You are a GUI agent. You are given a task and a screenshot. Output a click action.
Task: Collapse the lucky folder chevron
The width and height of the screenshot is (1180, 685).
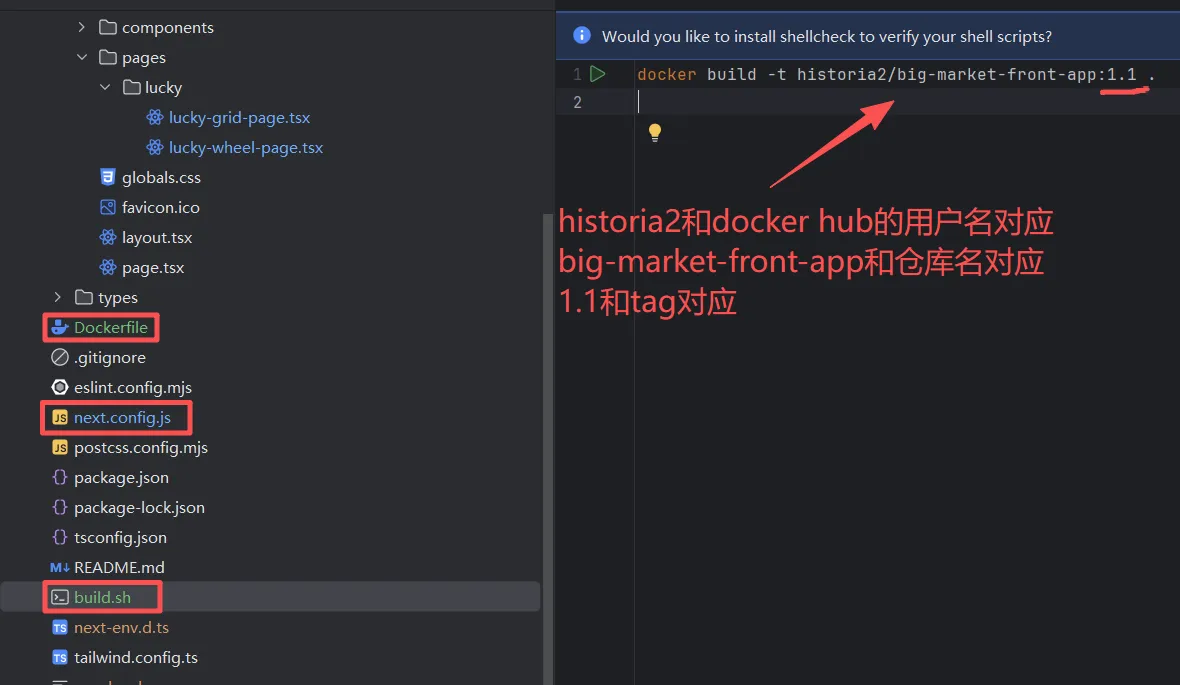click(x=106, y=87)
